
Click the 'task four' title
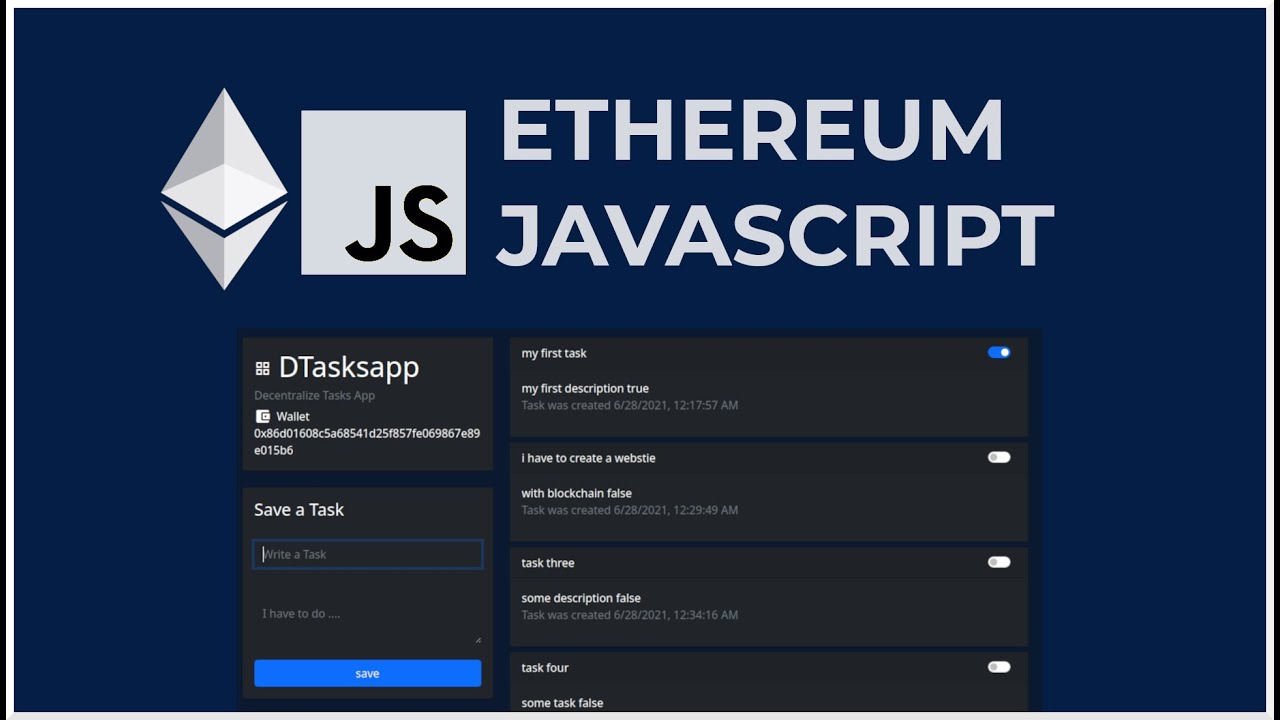[x=545, y=668]
